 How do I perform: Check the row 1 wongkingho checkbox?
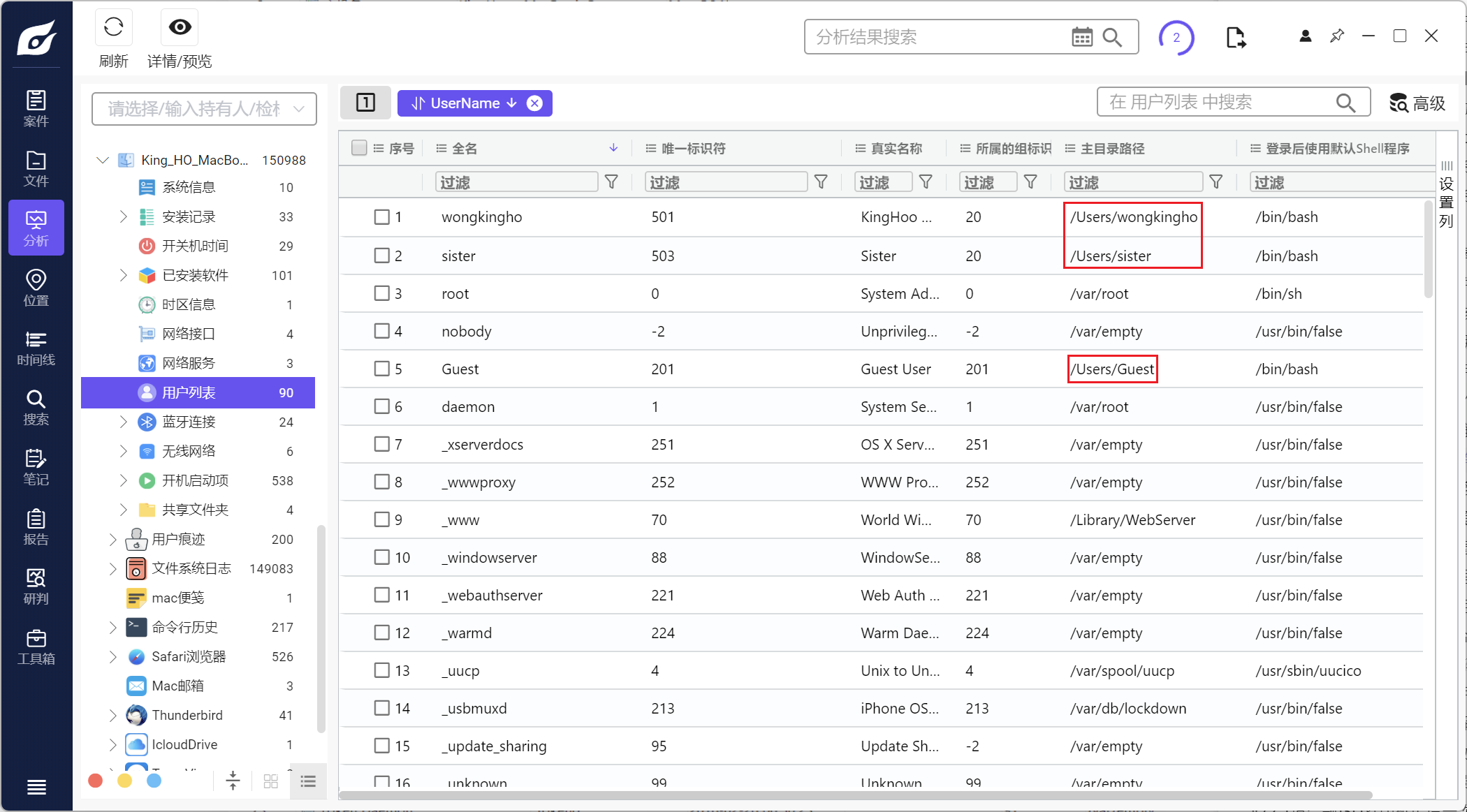[x=381, y=216]
